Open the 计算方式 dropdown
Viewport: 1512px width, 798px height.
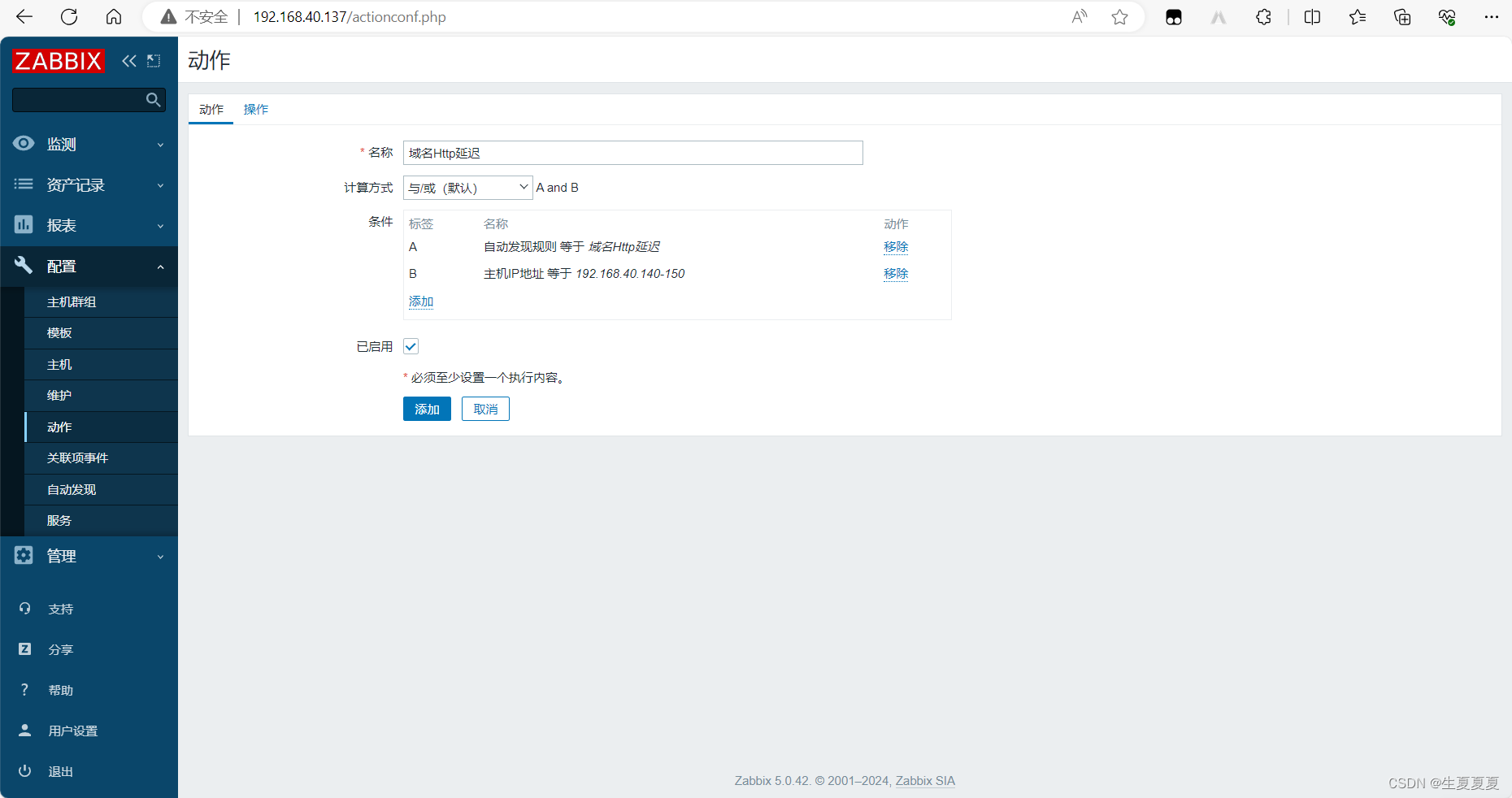pos(467,188)
